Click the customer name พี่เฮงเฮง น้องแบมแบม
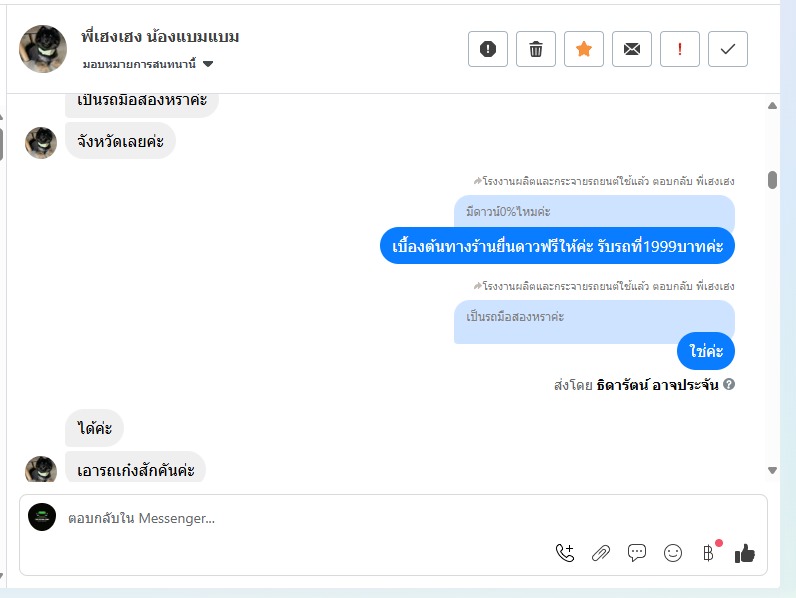 pyautogui.click(x=160, y=37)
